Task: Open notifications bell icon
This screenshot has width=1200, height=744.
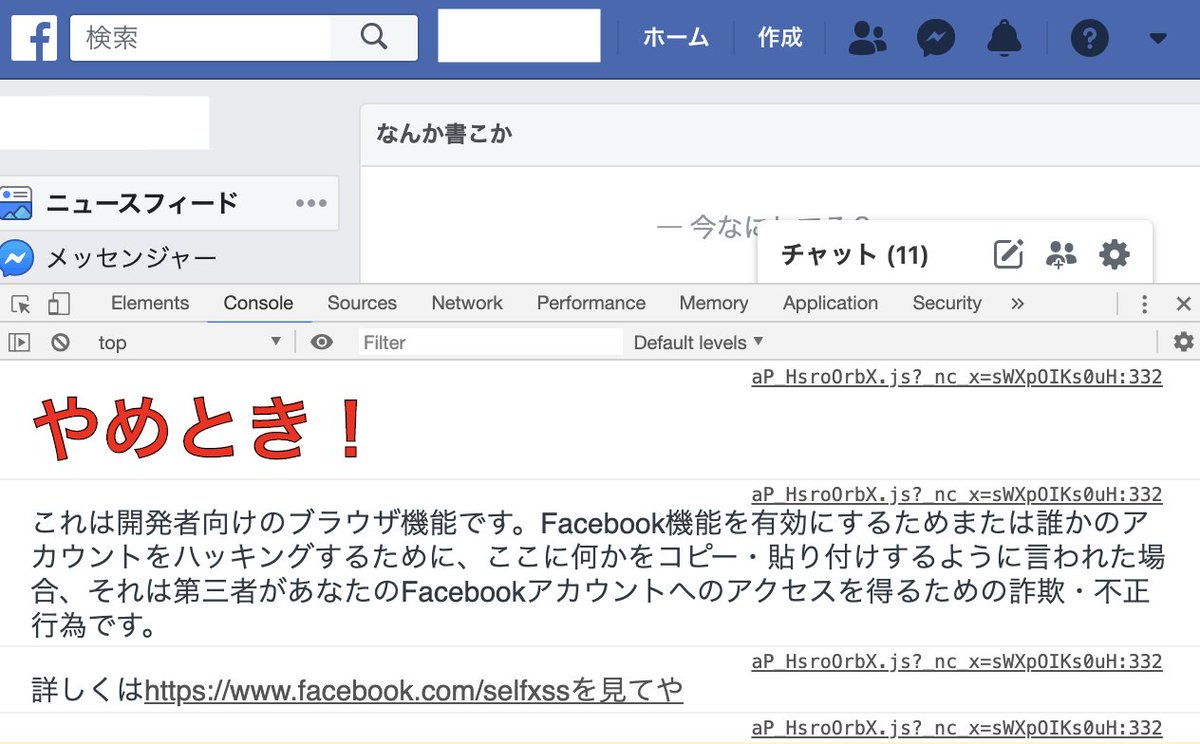Action: tap(1004, 39)
